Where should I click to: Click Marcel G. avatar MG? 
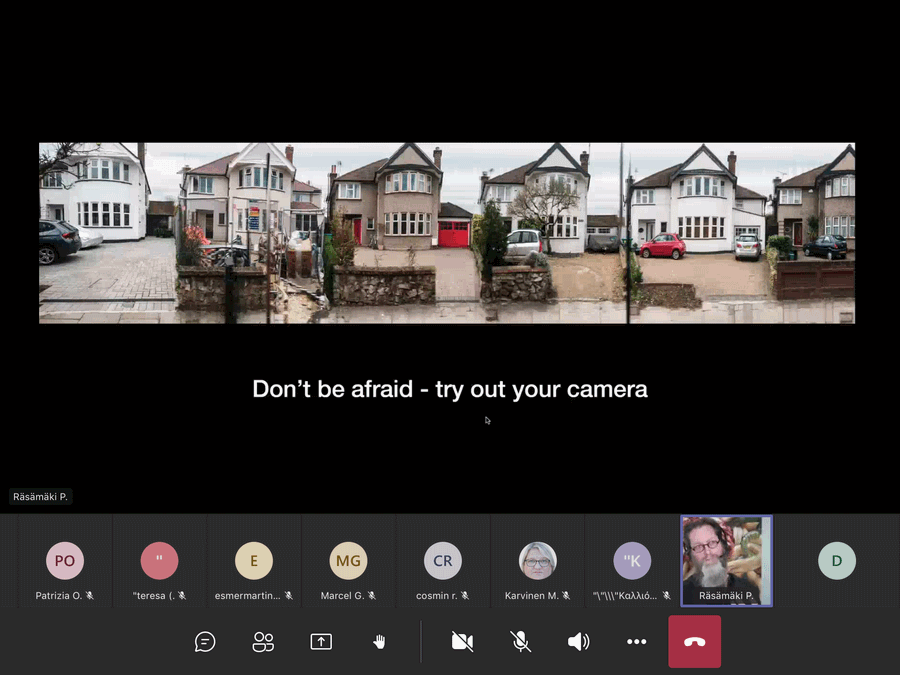tap(348, 561)
